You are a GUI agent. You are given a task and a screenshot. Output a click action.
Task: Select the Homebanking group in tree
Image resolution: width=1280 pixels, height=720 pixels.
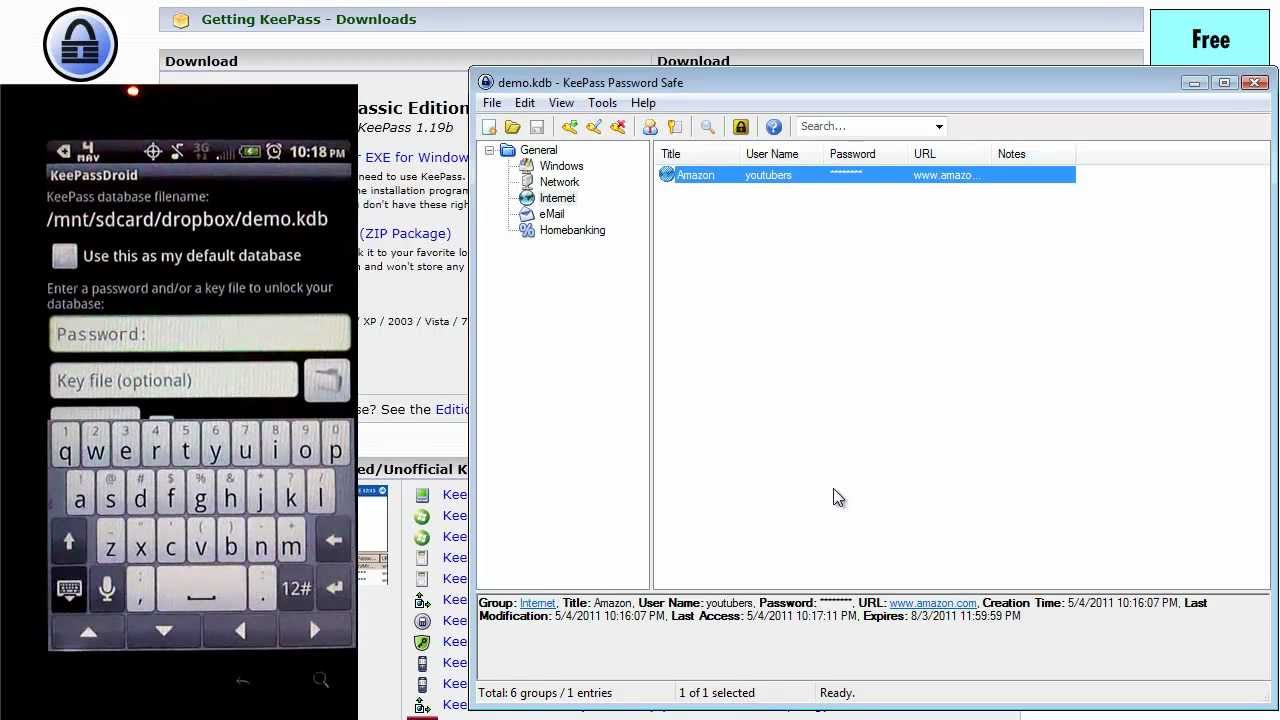pos(572,230)
